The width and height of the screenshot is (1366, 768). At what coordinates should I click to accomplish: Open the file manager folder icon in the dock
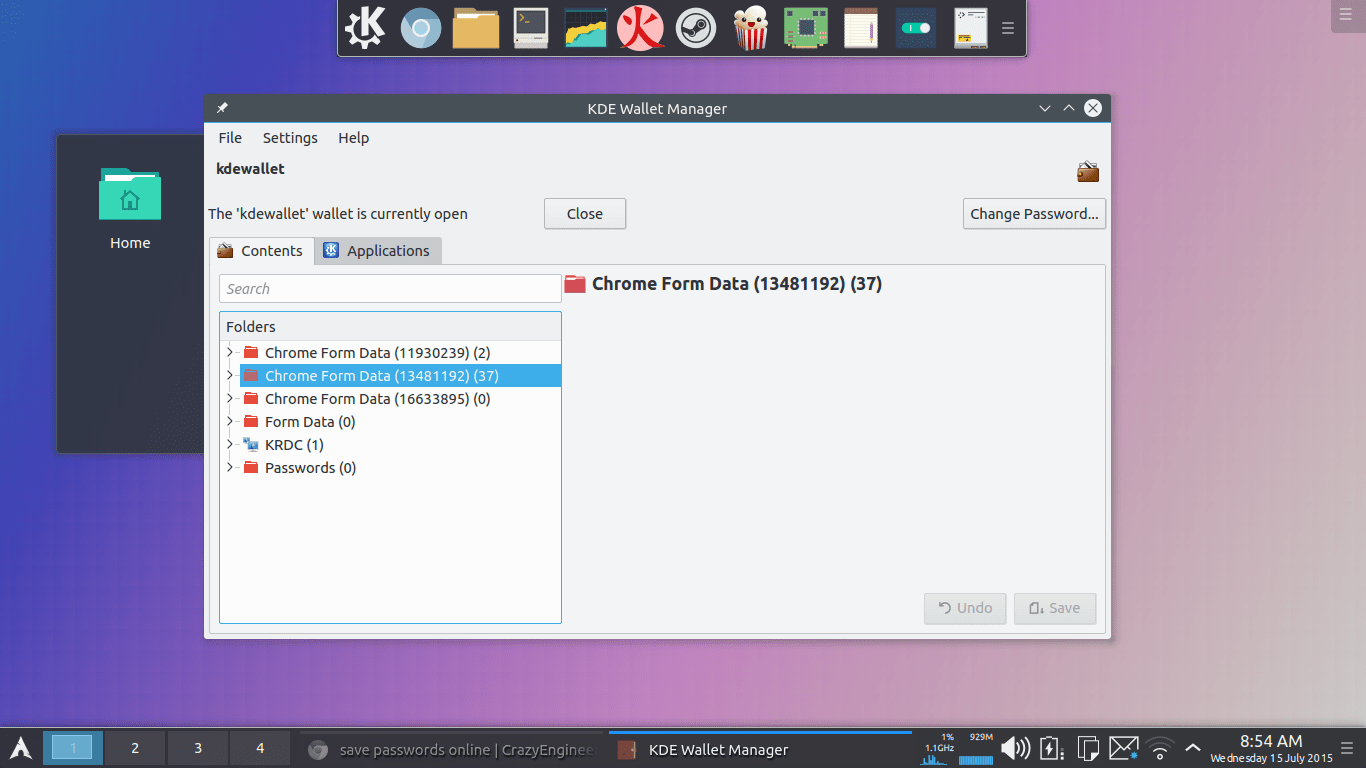click(x=476, y=28)
